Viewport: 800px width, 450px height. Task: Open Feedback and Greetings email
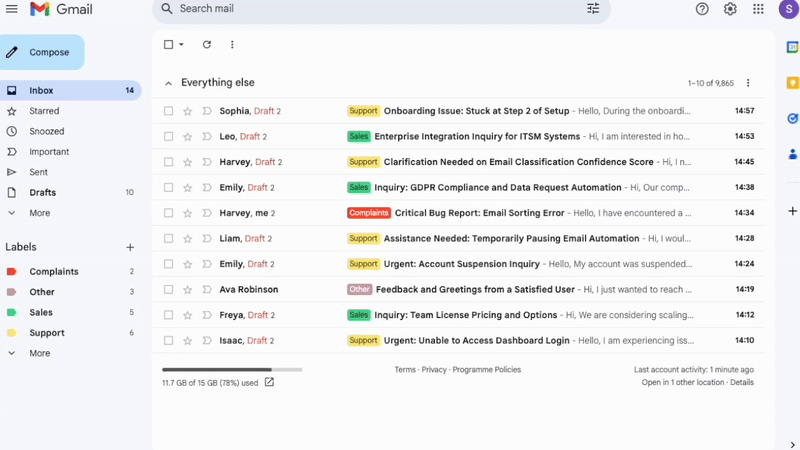tap(458, 289)
